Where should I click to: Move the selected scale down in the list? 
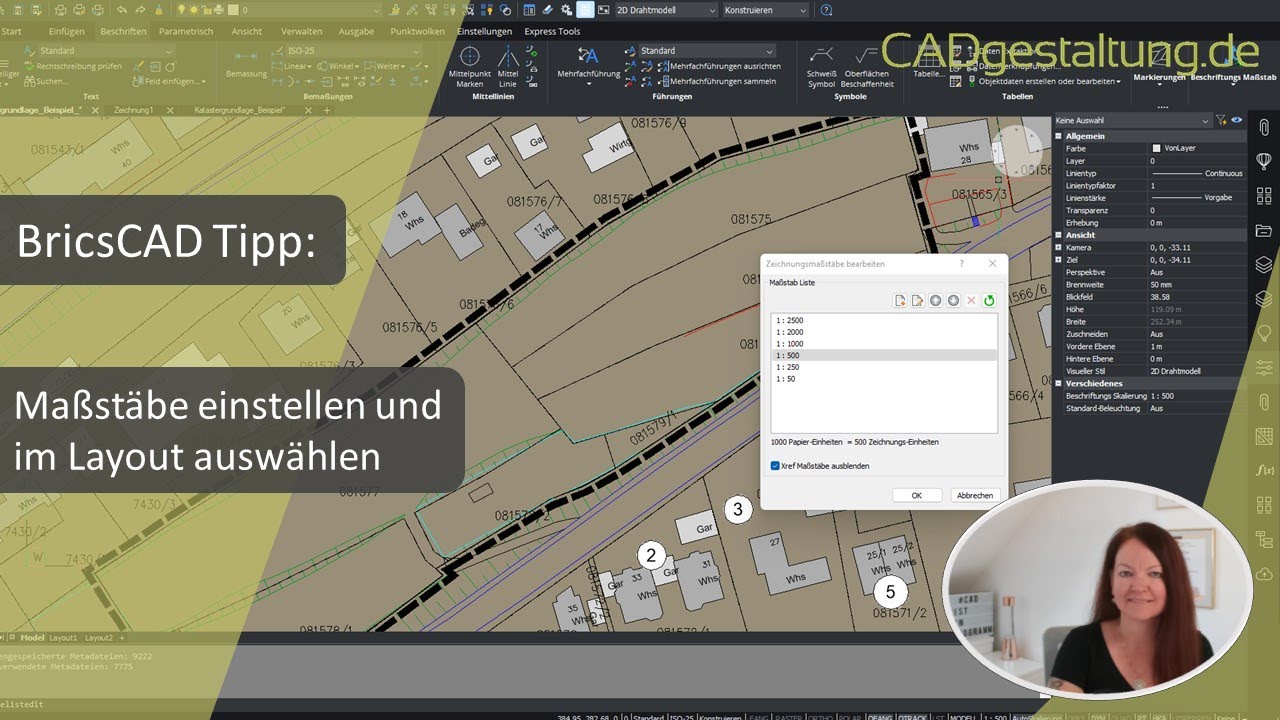click(x=953, y=300)
